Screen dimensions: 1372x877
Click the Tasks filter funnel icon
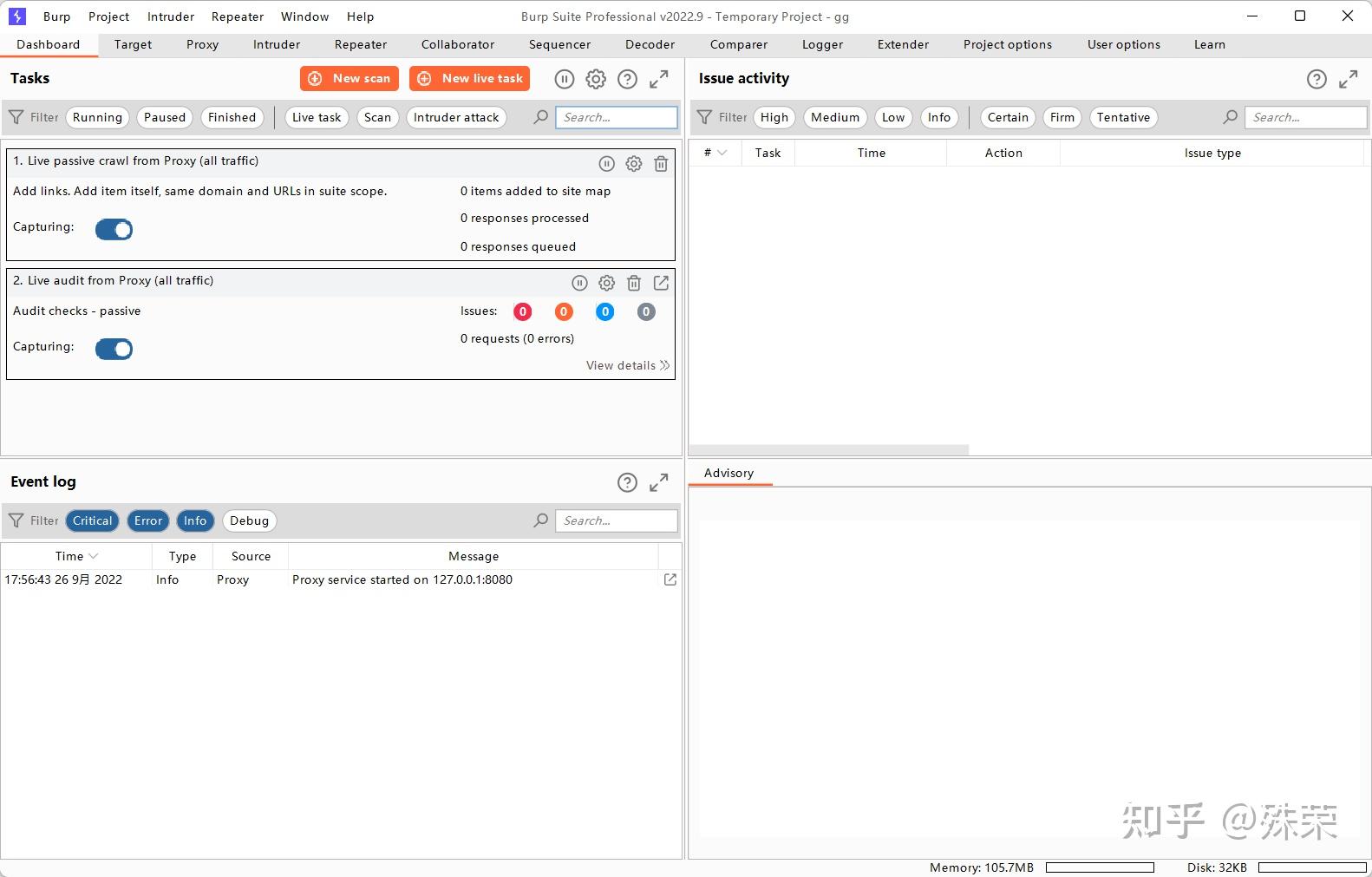[x=16, y=117]
